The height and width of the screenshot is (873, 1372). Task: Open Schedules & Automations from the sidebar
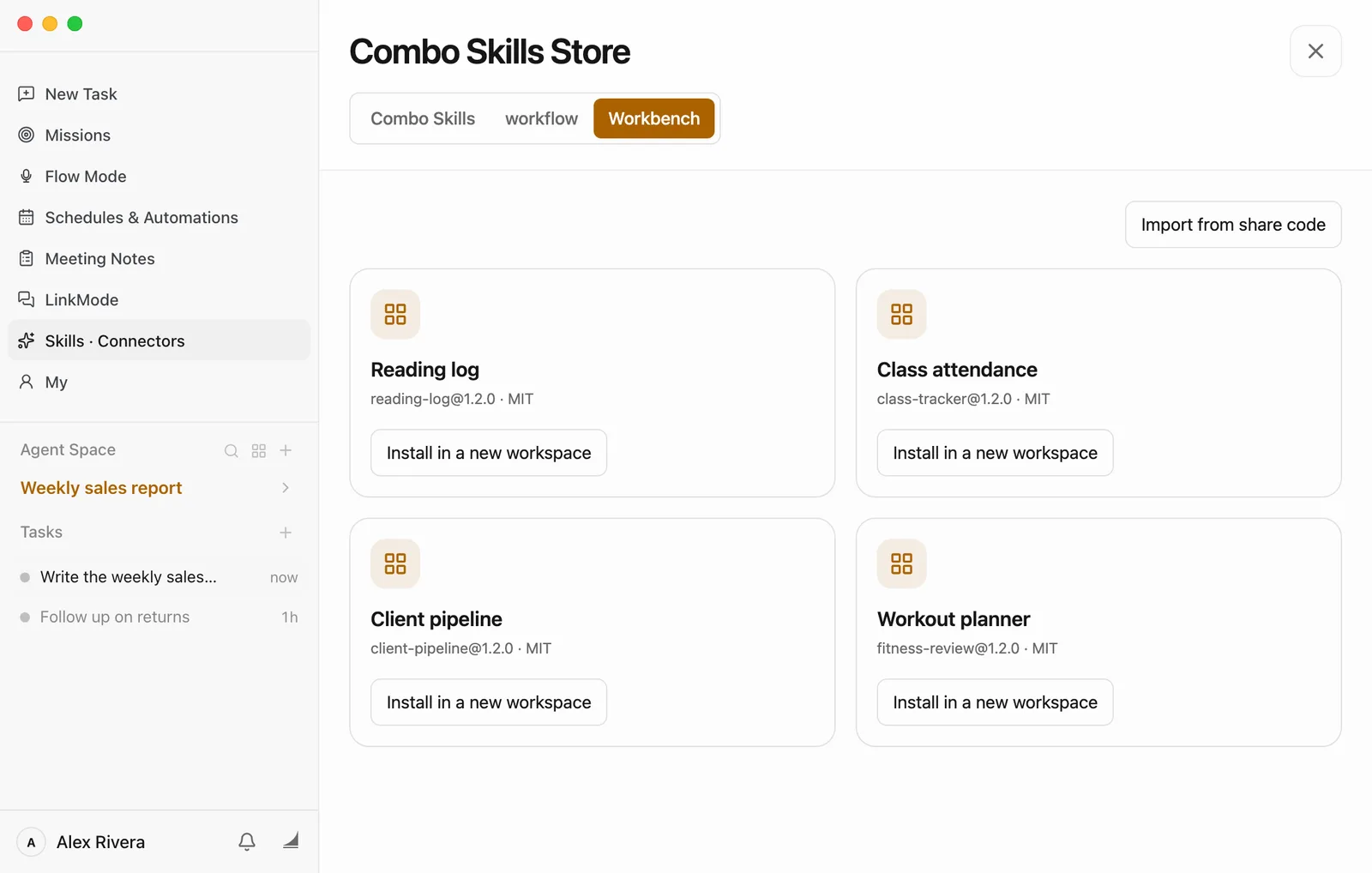click(159, 217)
